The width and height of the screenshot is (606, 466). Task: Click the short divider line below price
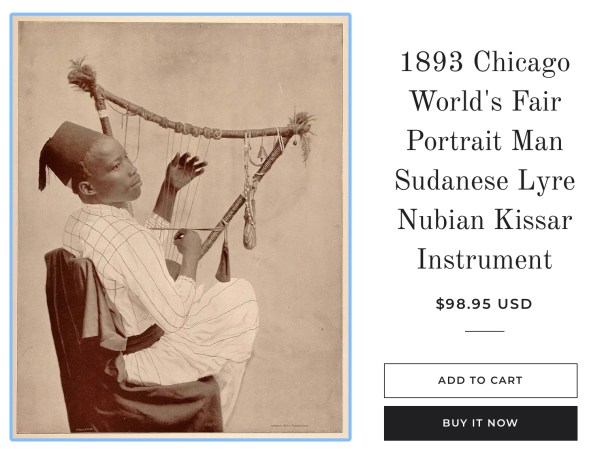[x=485, y=331]
